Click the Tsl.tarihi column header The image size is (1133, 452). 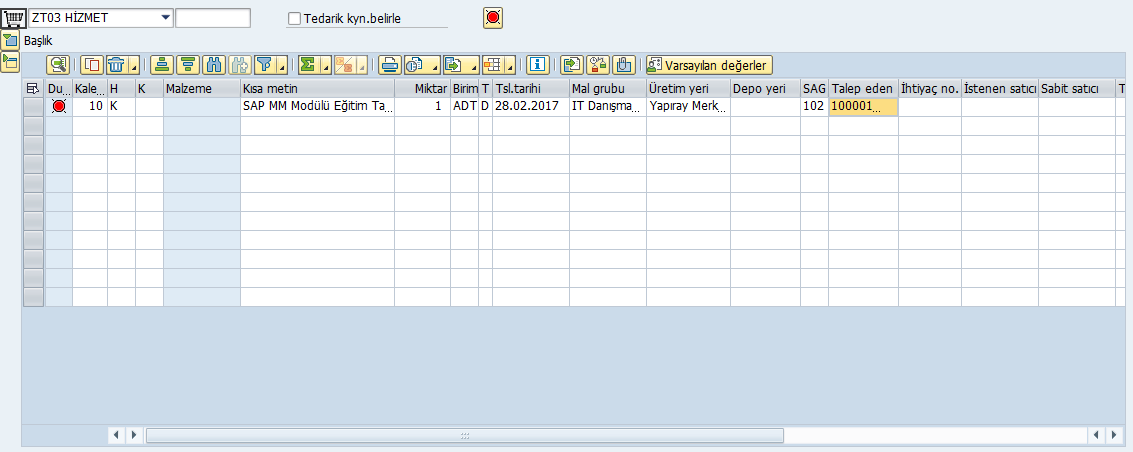pos(531,88)
